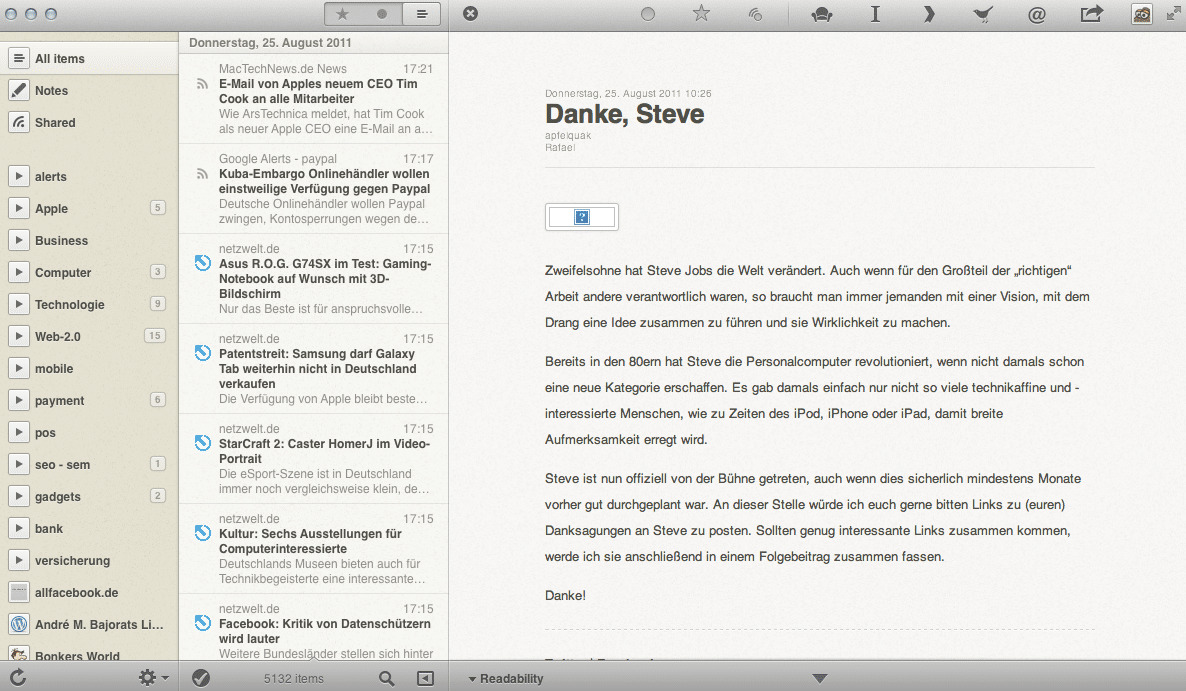Show starred items filter
Image resolution: width=1186 pixels, height=691 pixels.
(343, 14)
